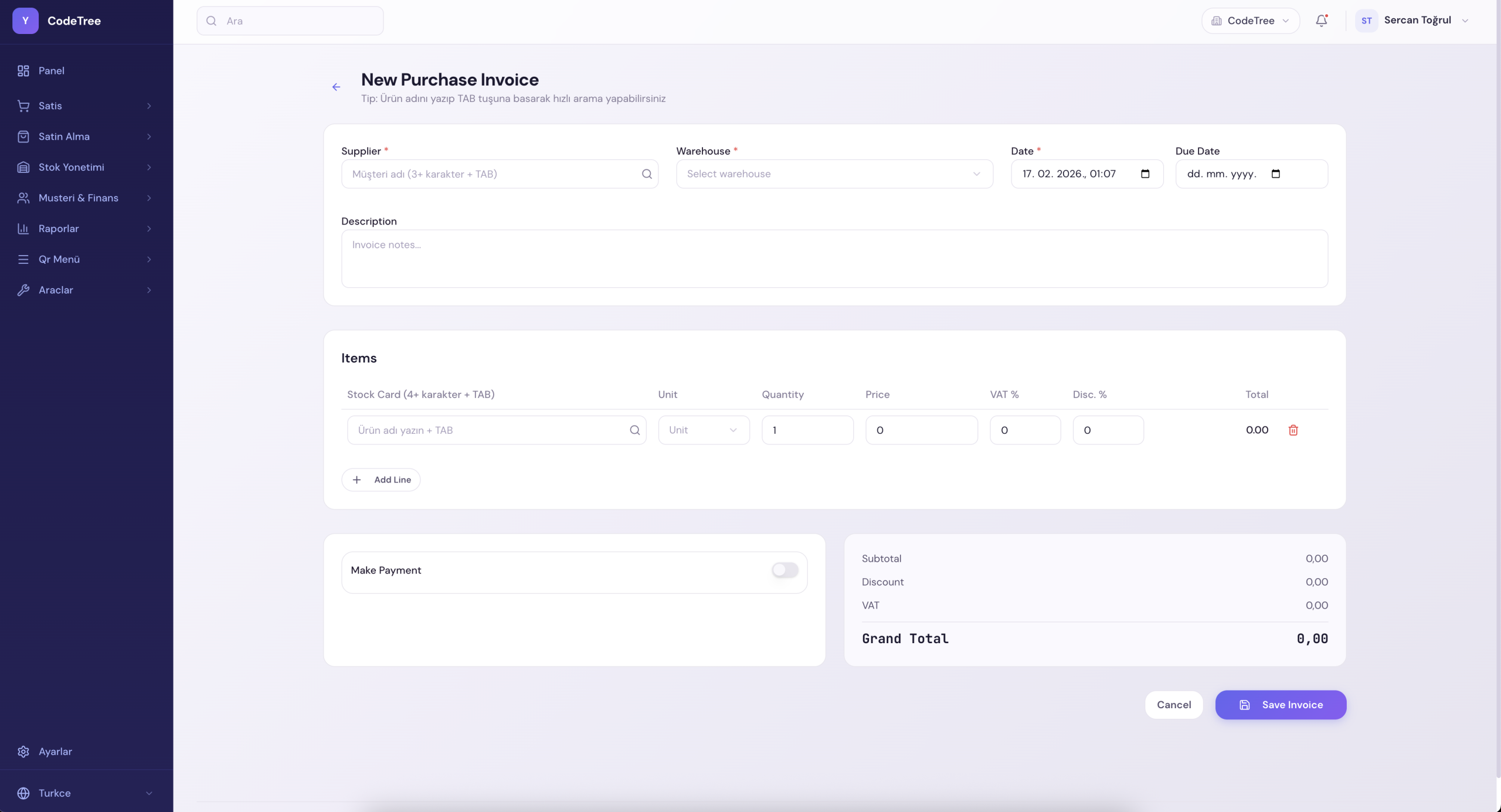
Task: Open the Unit dropdown in items row
Action: click(x=703, y=430)
